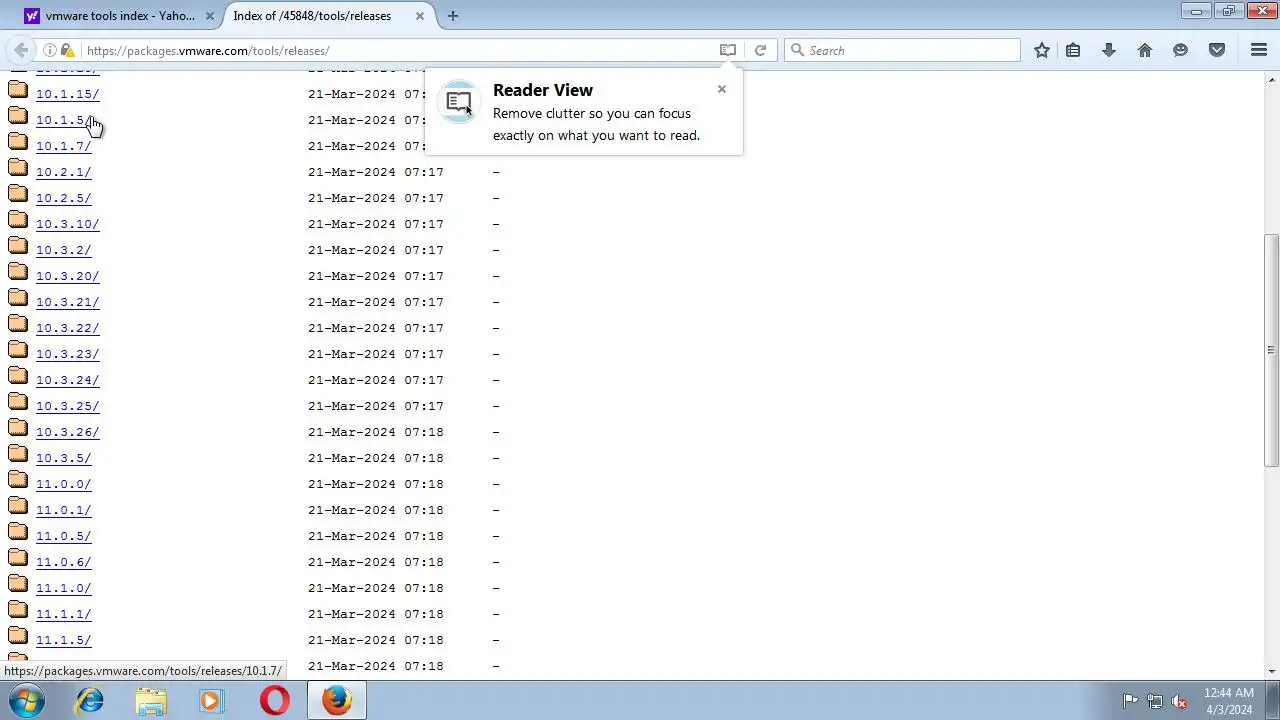The image size is (1280, 720).
Task: Click the folder icon beside 10.3.20/
Action: click(18, 271)
